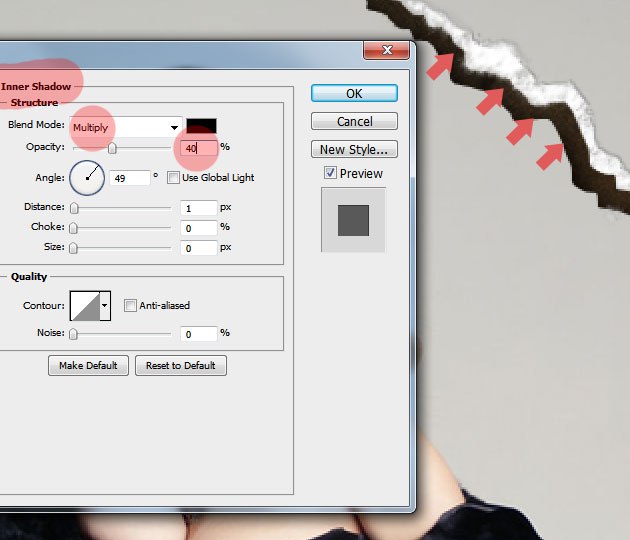Screen dimensions: 630x540
Task: Enable Use Global Light
Action: [x=173, y=178]
